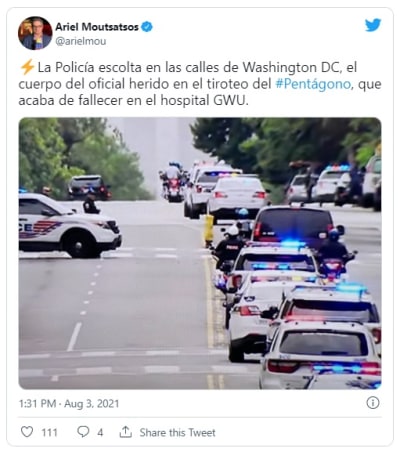The image size is (400, 452).
Task: Click the tweet text mentioning Washington DC
Action: pyautogui.click(x=200, y=84)
